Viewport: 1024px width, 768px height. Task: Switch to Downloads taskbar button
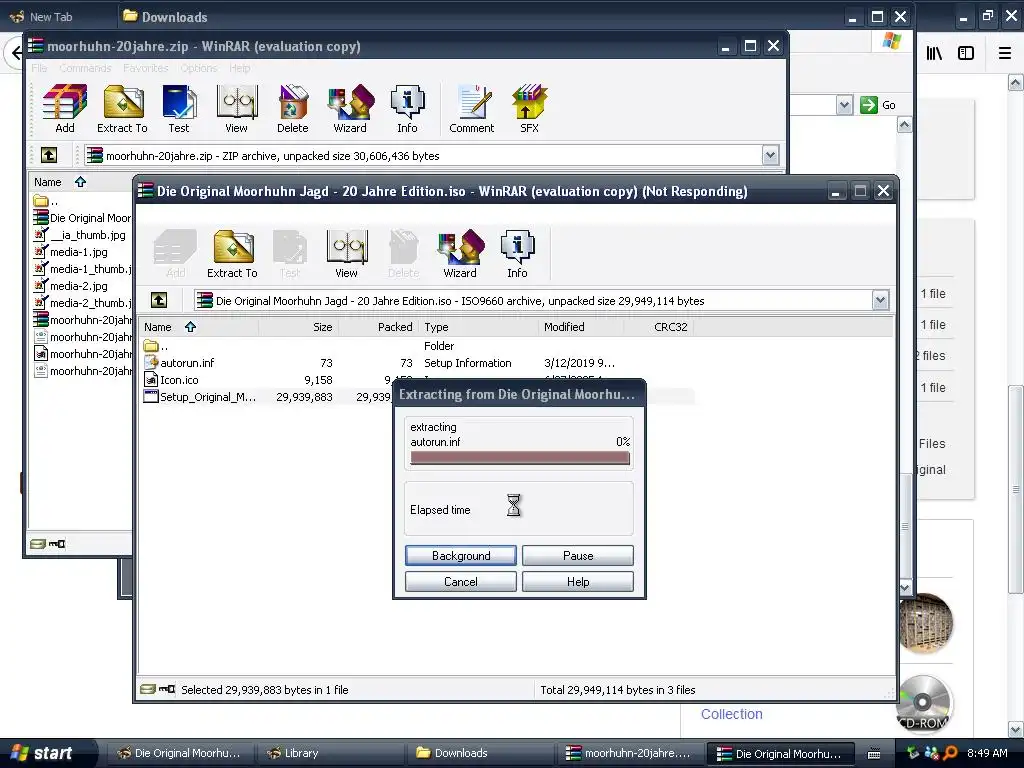(x=480, y=753)
